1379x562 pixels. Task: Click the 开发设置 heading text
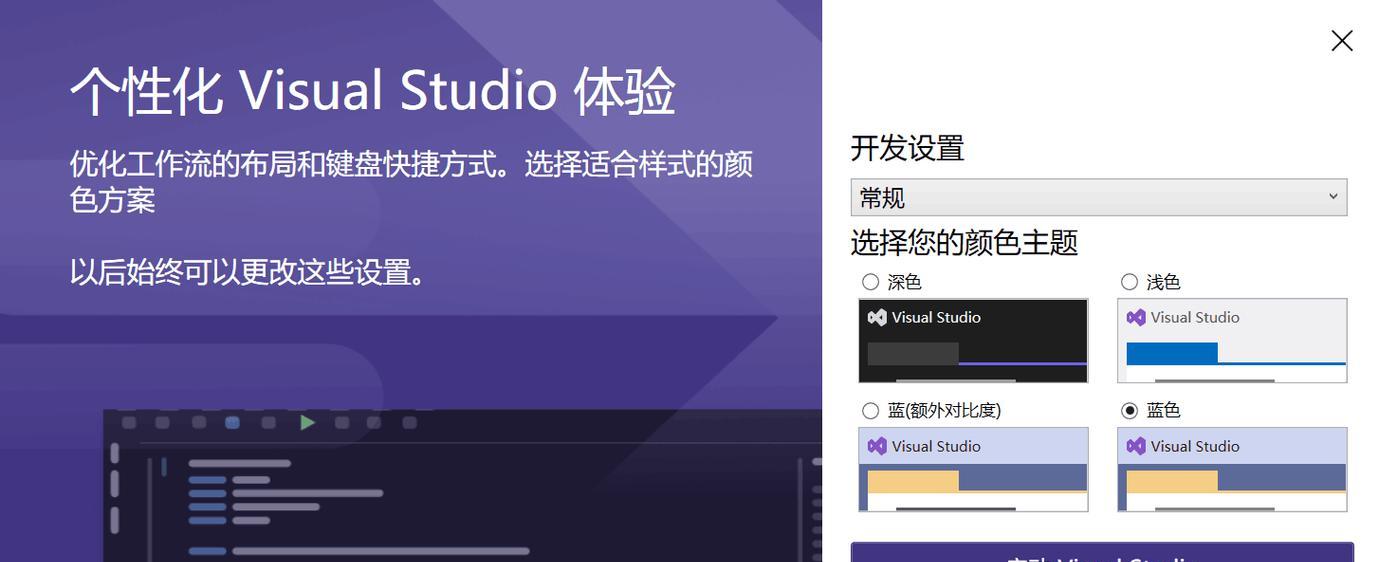(908, 148)
